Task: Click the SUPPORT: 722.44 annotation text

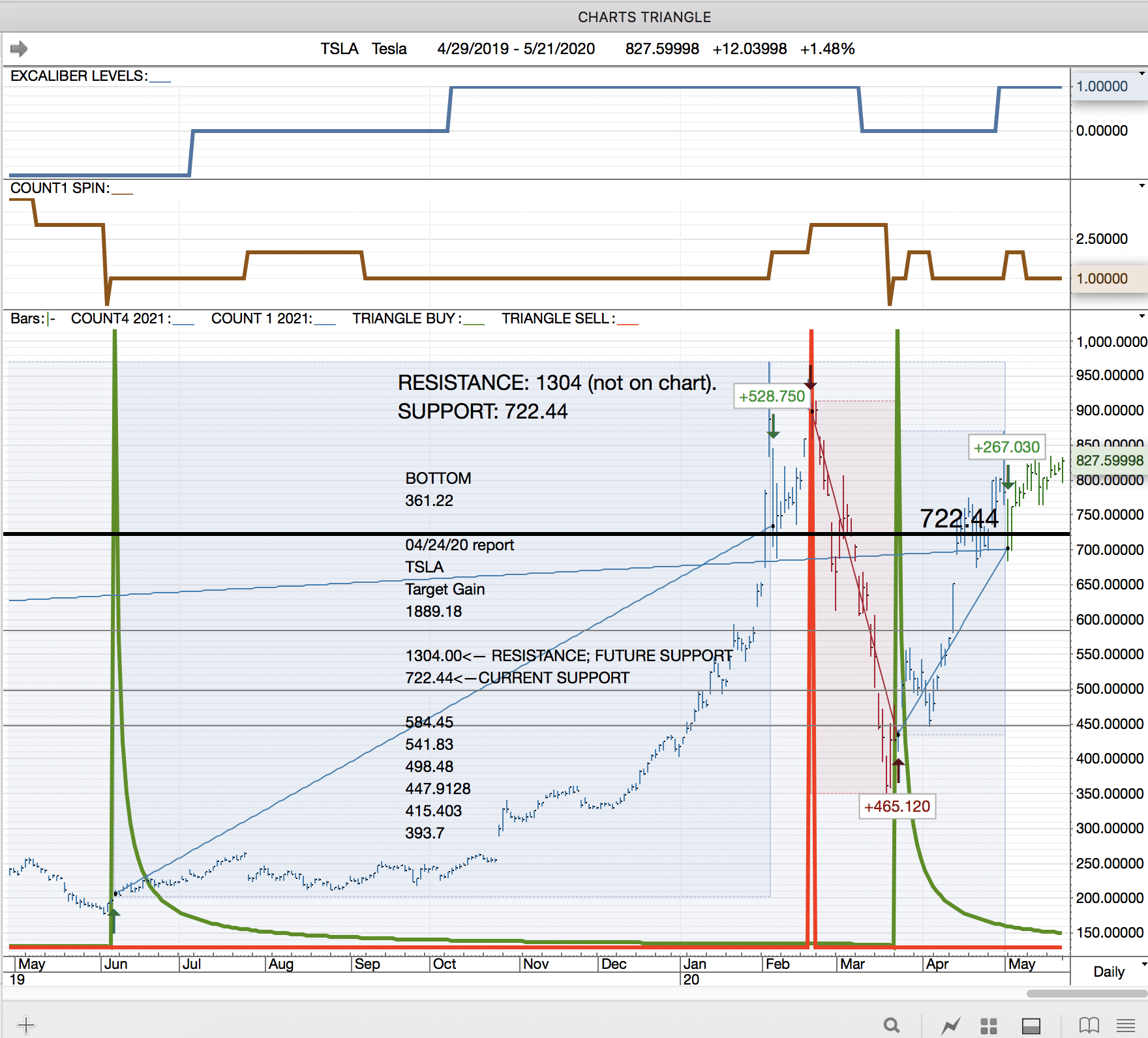Action: point(483,411)
